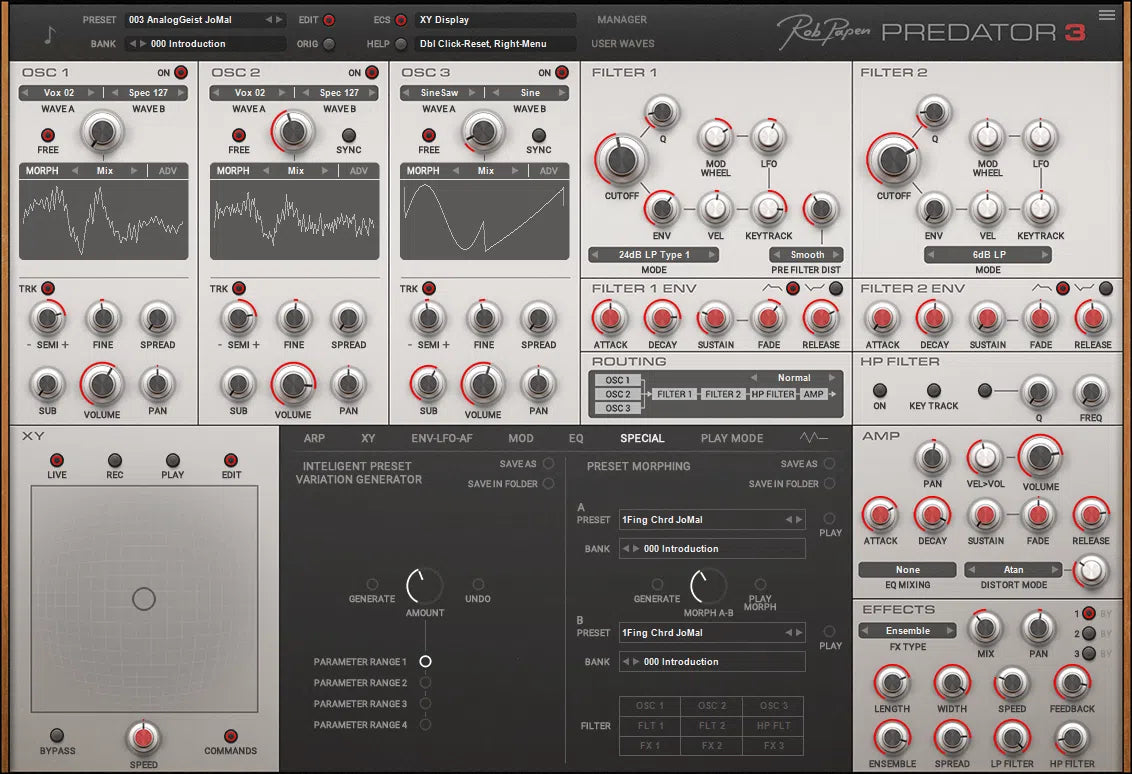The height and width of the screenshot is (774, 1132).
Task: Open the 24dB LP Type 1 filter mode dropdown
Action: point(653,254)
